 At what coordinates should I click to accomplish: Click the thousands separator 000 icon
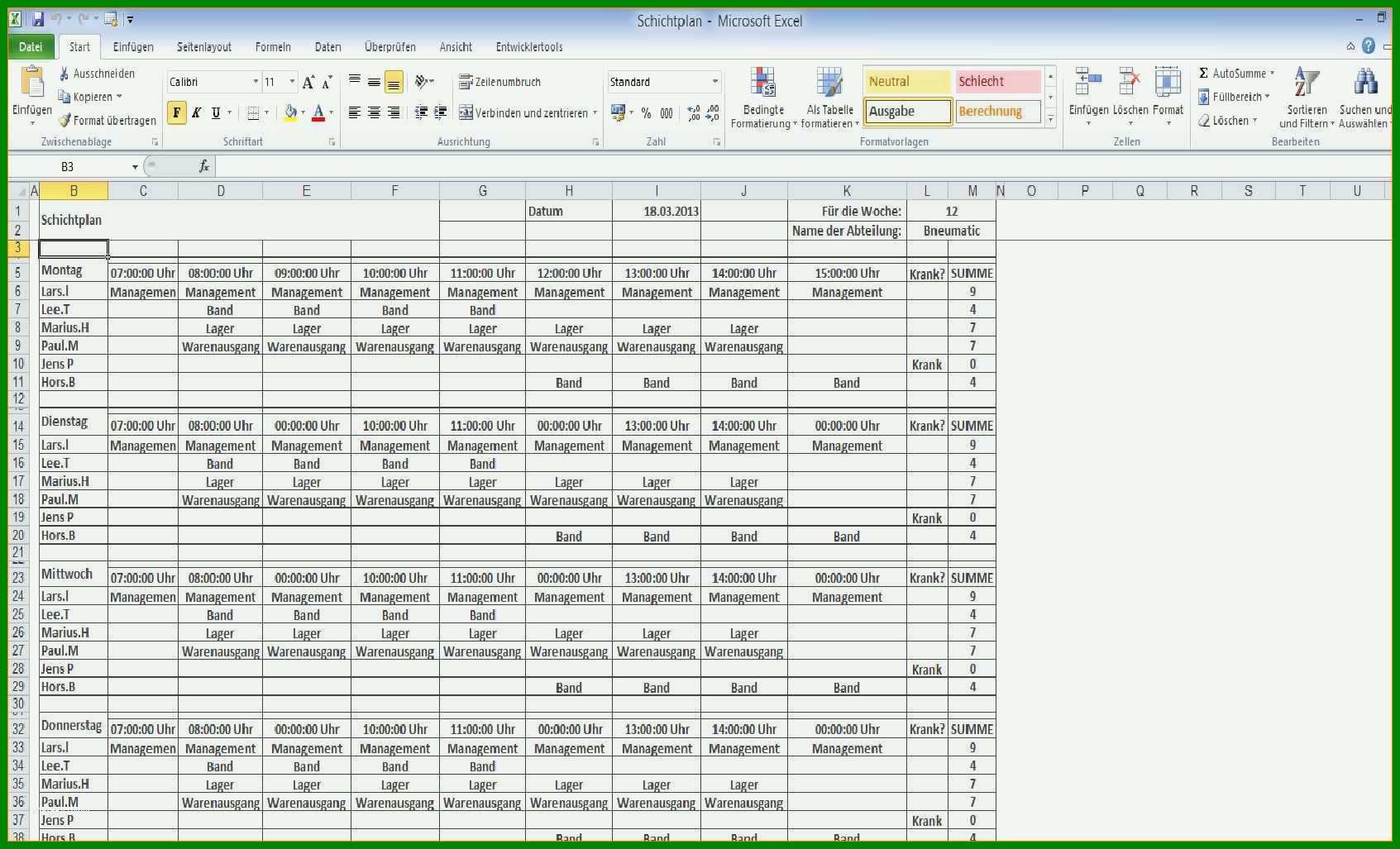point(667,113)
